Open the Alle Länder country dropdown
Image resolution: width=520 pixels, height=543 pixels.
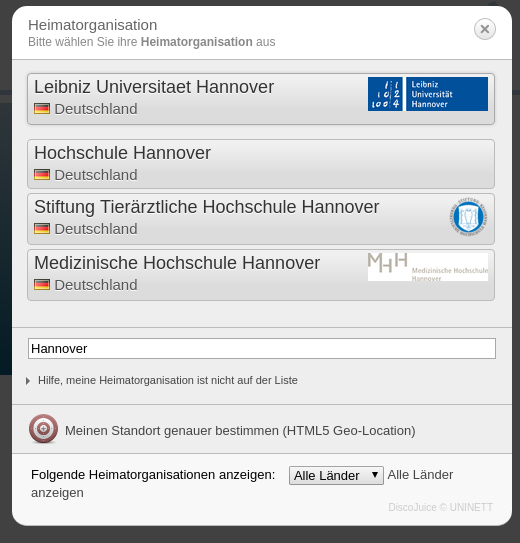pos(336,475)
